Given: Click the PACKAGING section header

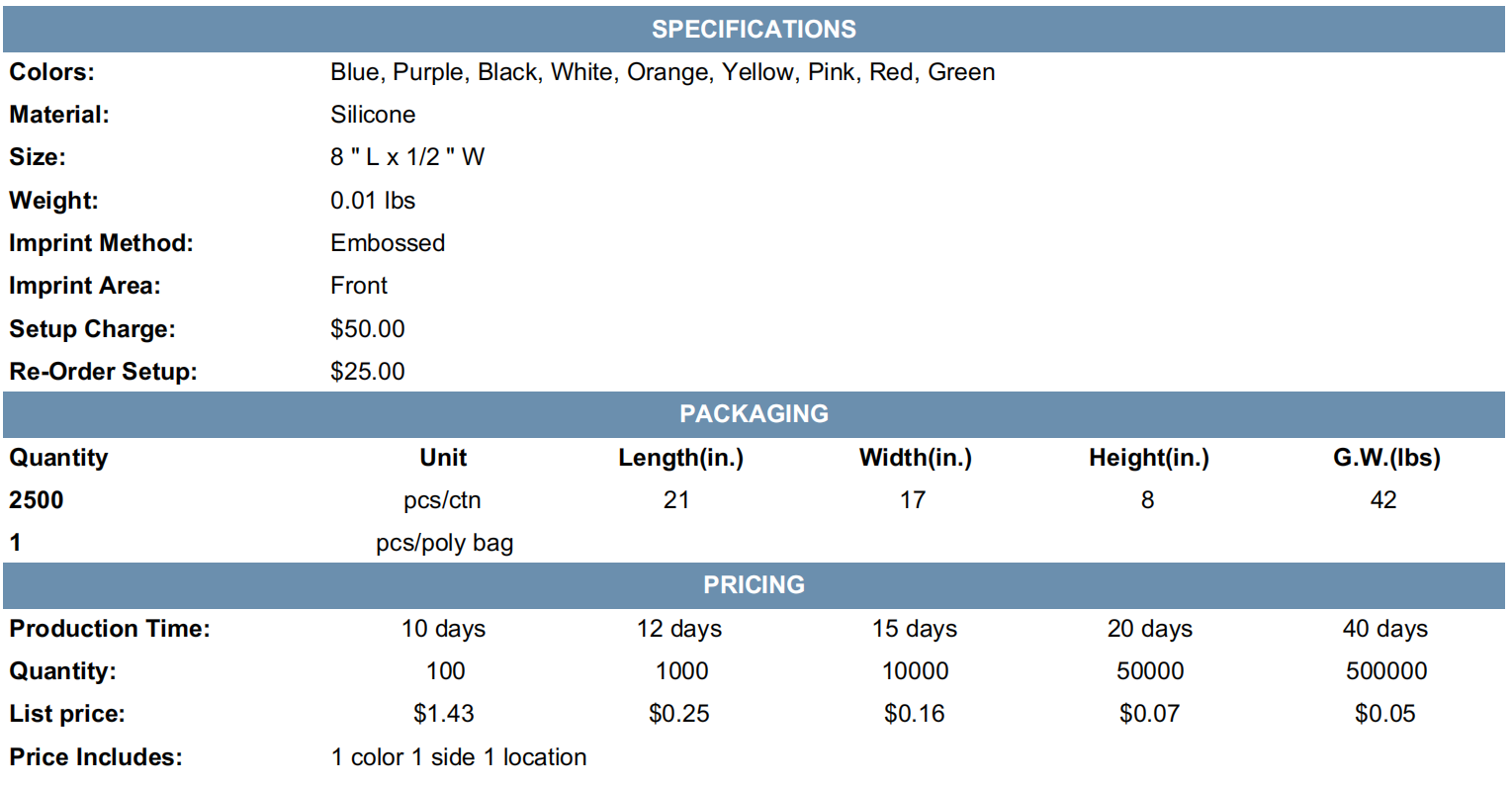Looking at the screenshot, I should [754, 413].
